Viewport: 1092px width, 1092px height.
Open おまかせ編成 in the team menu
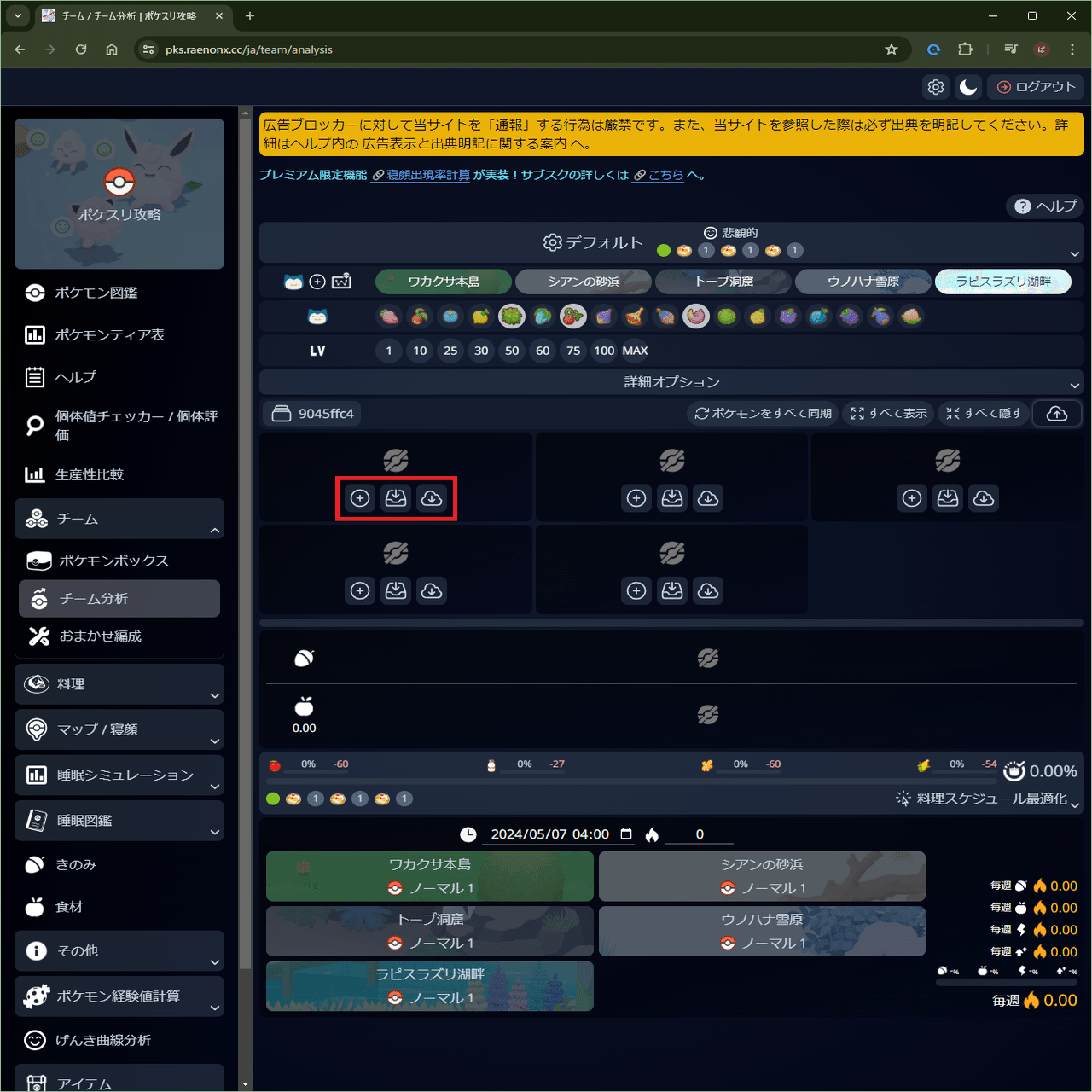119,636
